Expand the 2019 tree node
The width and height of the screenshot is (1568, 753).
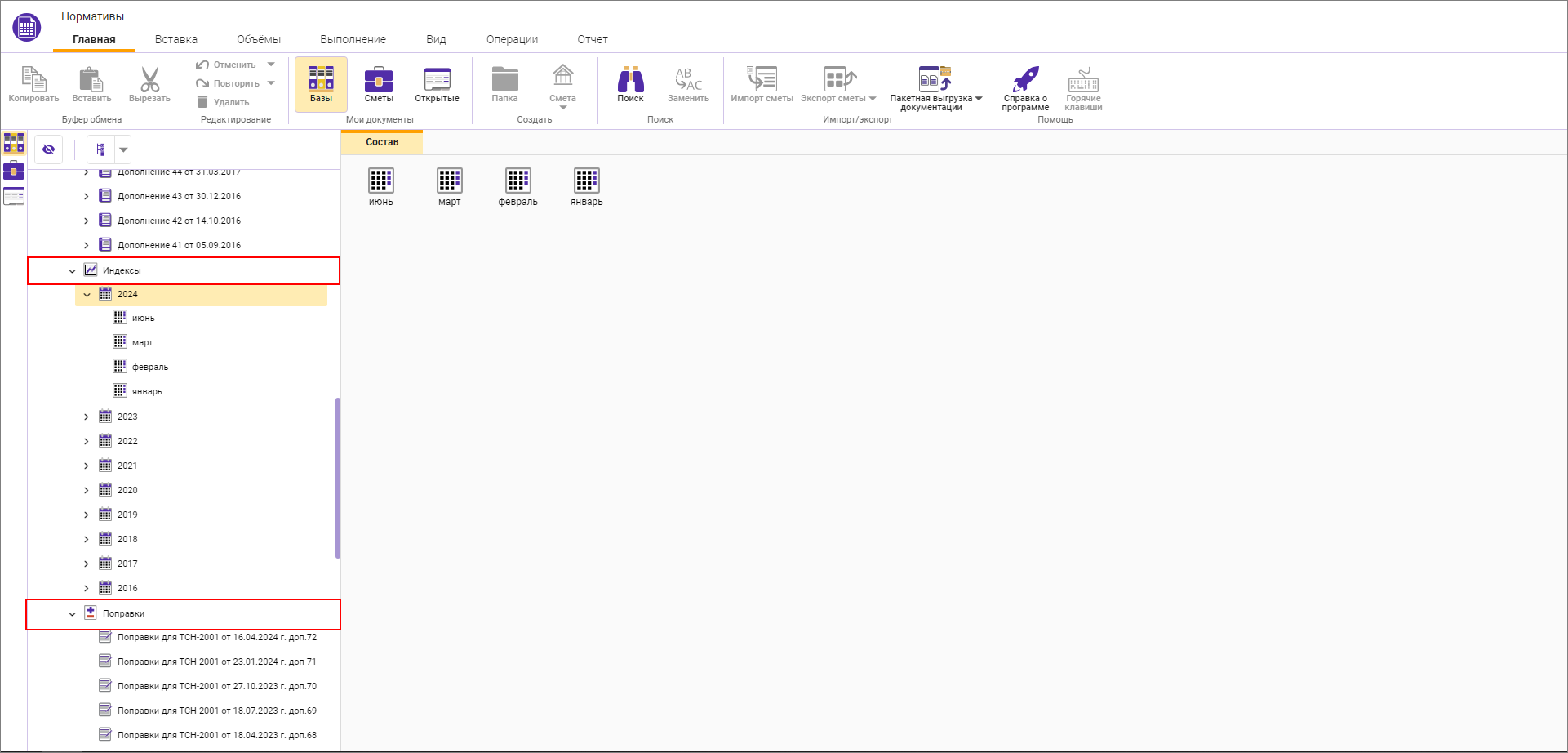click(x=87, y=515)
